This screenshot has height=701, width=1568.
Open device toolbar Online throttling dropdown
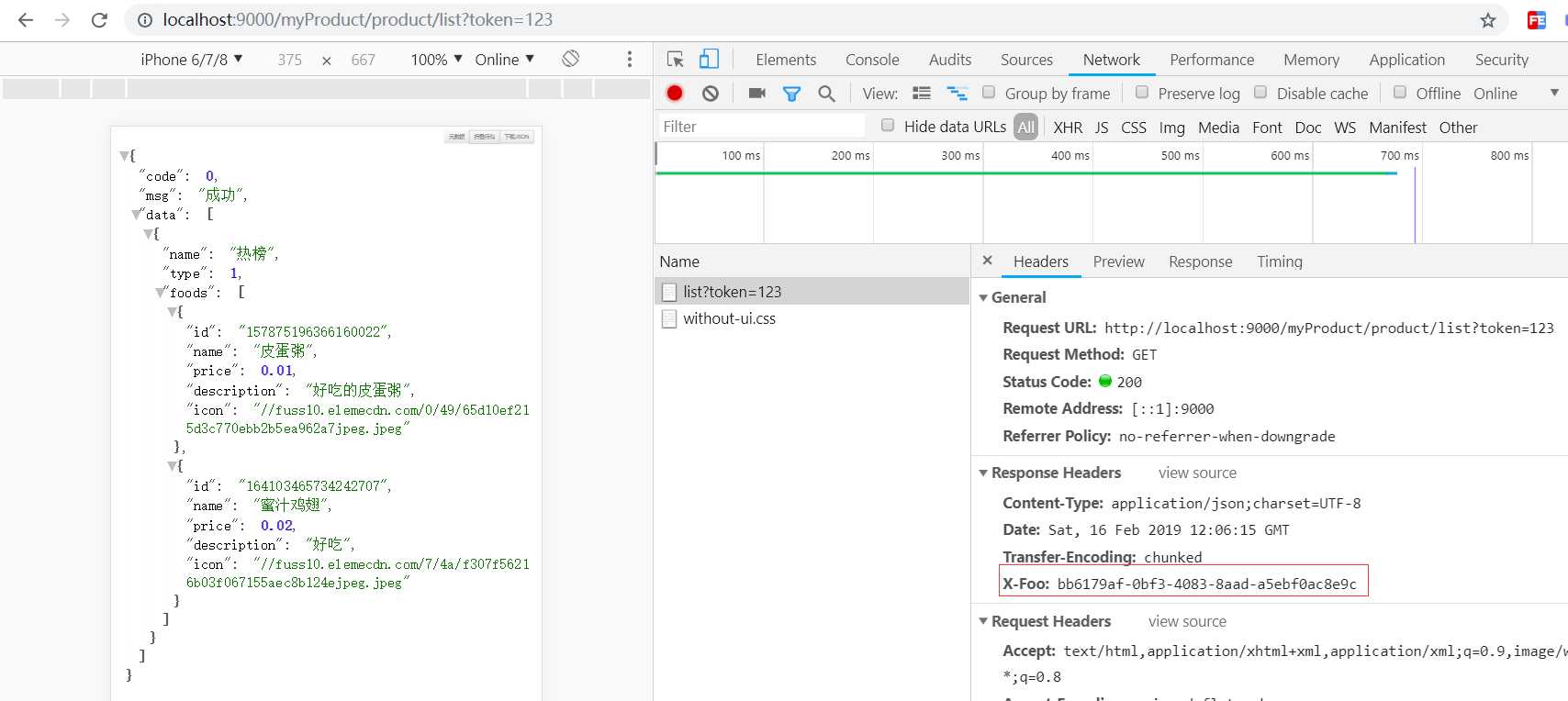(x=504, y=59)
